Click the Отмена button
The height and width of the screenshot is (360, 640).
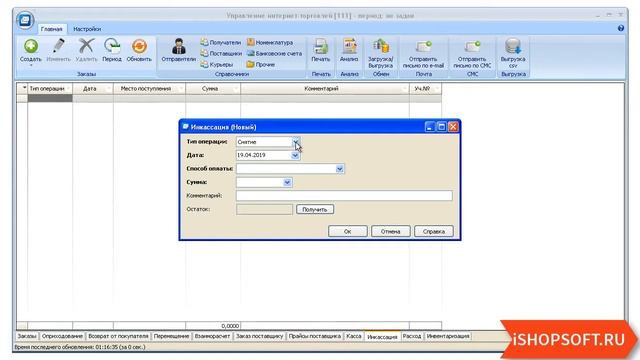click(391, 231)
